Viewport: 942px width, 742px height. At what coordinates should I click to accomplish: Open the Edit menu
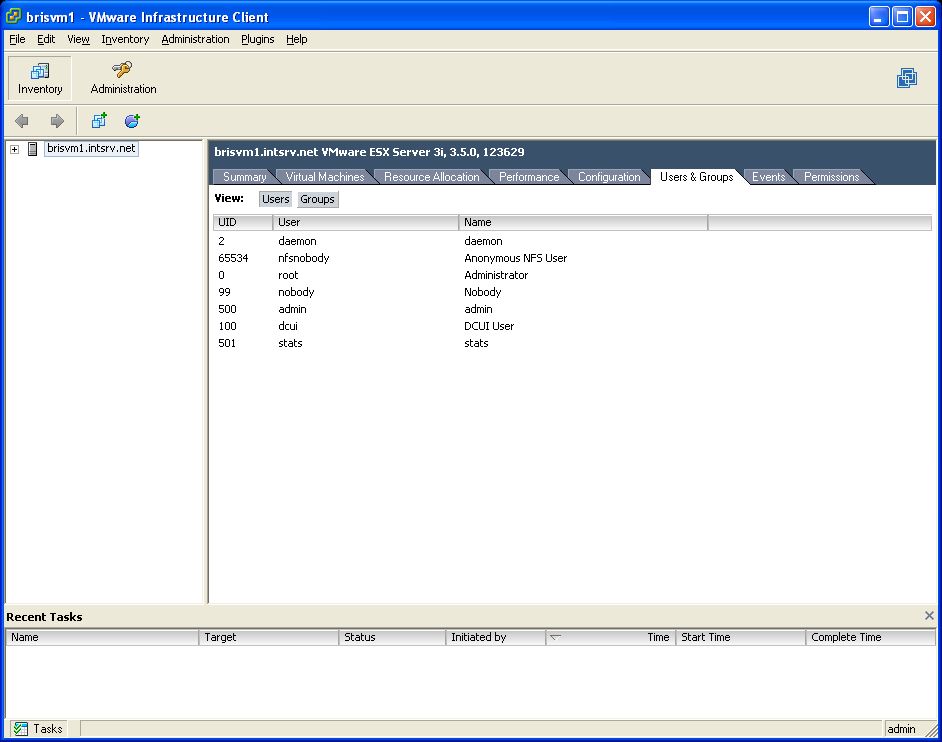tap(46, 39)
